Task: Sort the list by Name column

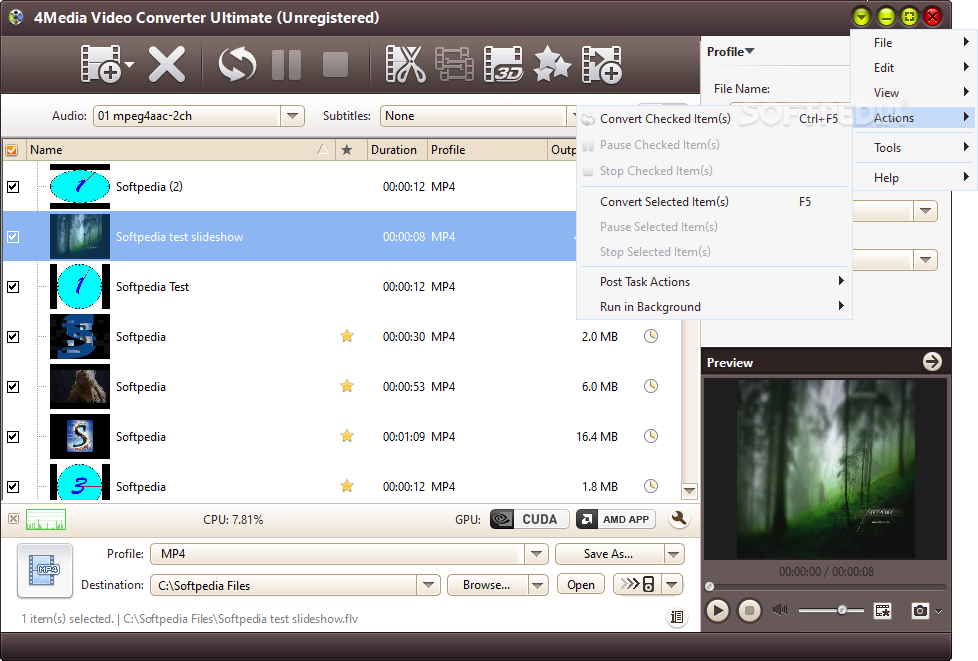Action: (x=179, y=150)
